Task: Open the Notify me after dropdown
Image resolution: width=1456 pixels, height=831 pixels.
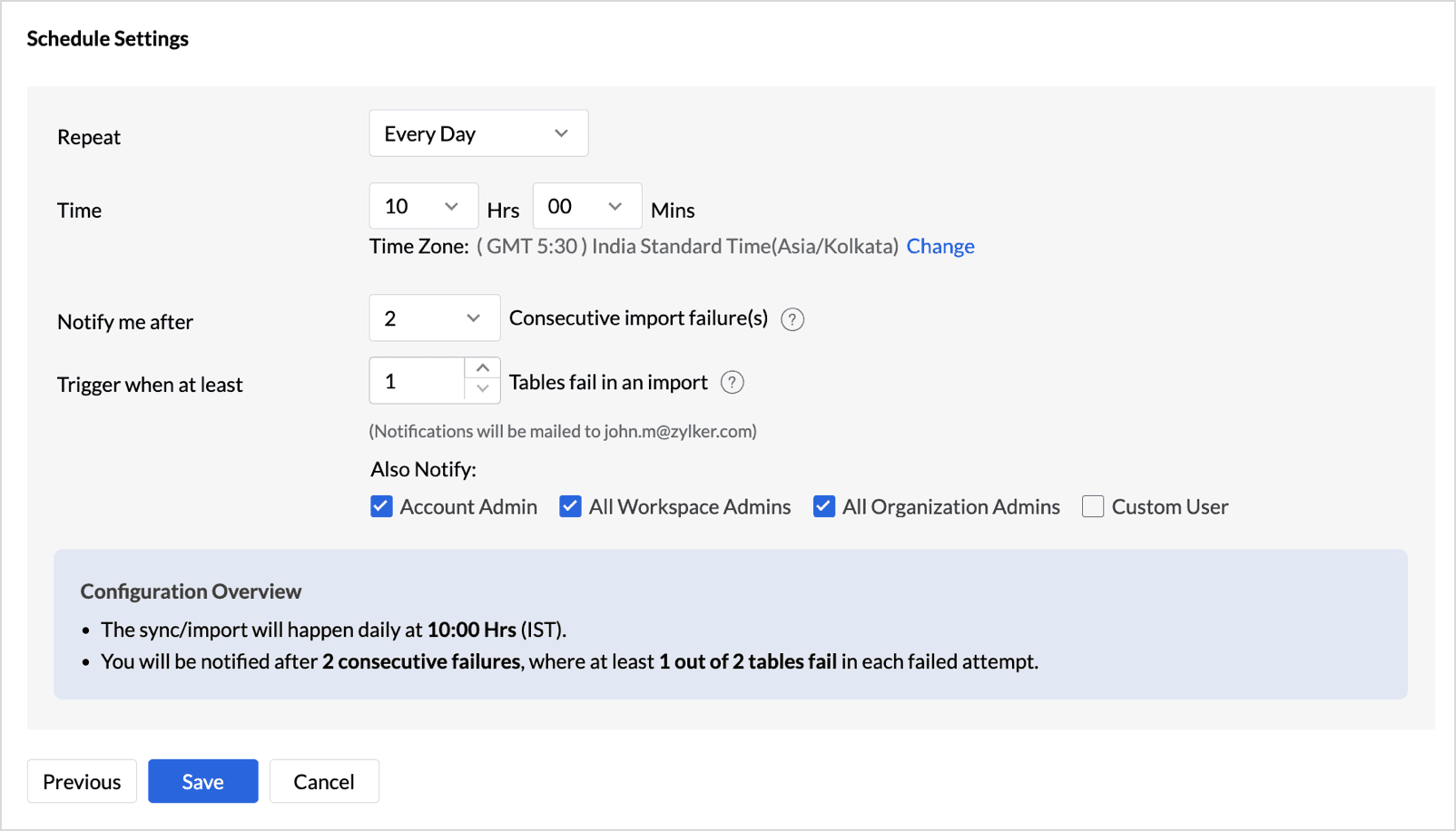Action: [x=434, y=318]
